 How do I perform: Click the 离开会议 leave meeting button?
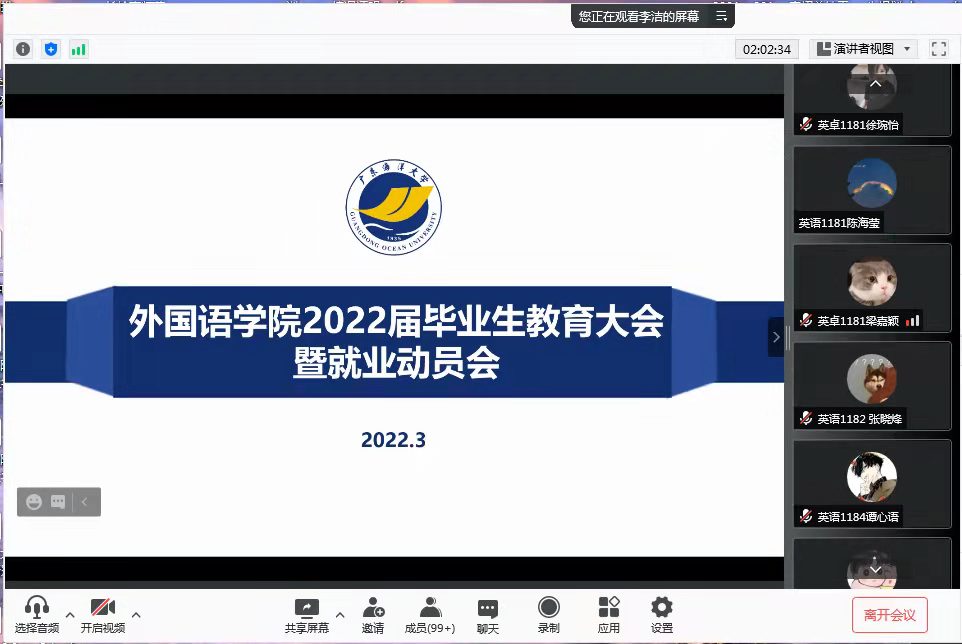point(889,614)
